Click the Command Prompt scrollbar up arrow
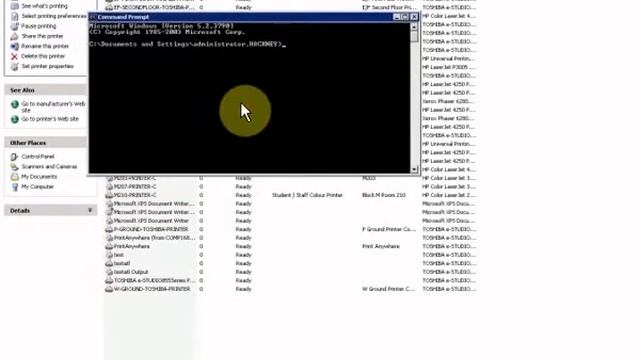640x360 pixels. tap(414, 27)
